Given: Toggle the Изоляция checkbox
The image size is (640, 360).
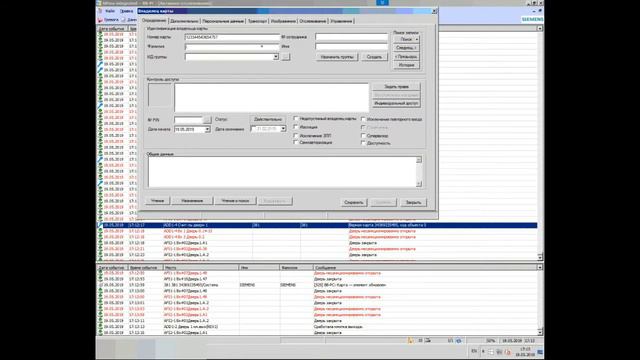Looking at the screenshot, I should (296, 127).
